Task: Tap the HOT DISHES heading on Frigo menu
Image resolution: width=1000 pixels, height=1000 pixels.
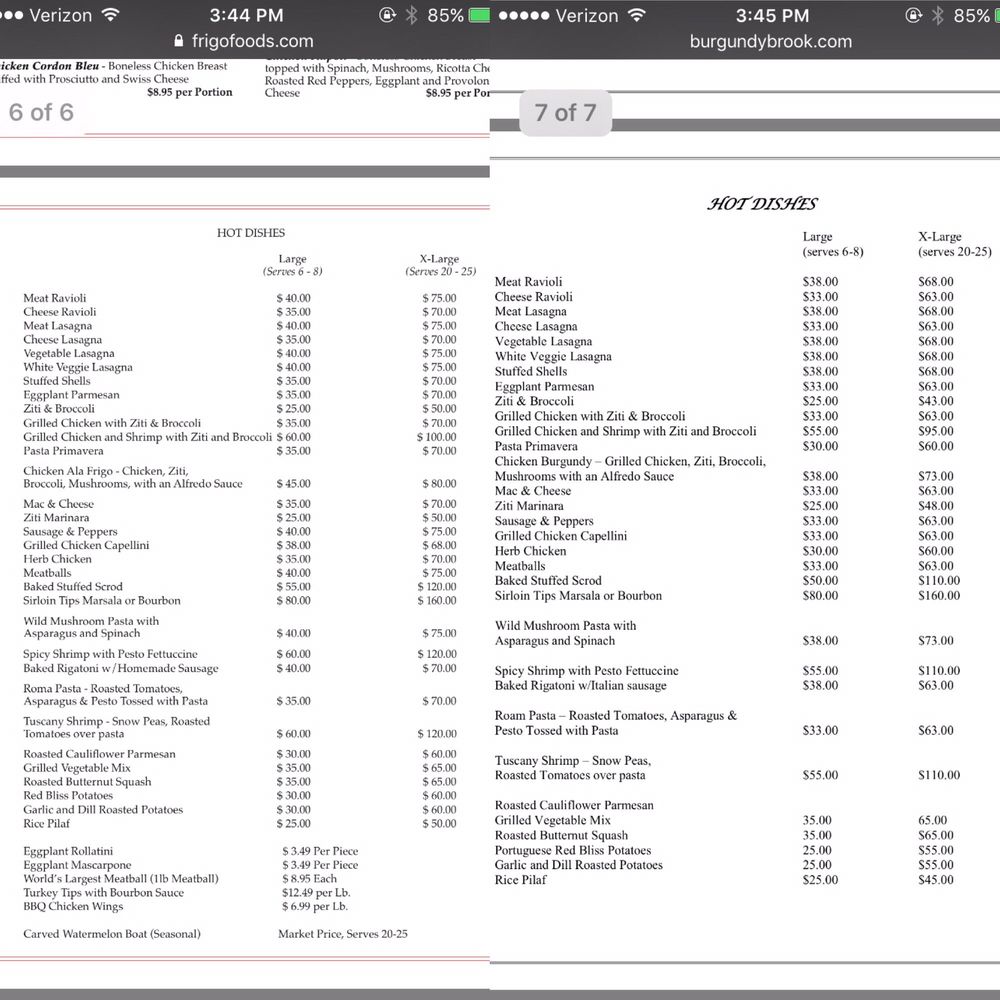Action: click(x=251, y=232)
